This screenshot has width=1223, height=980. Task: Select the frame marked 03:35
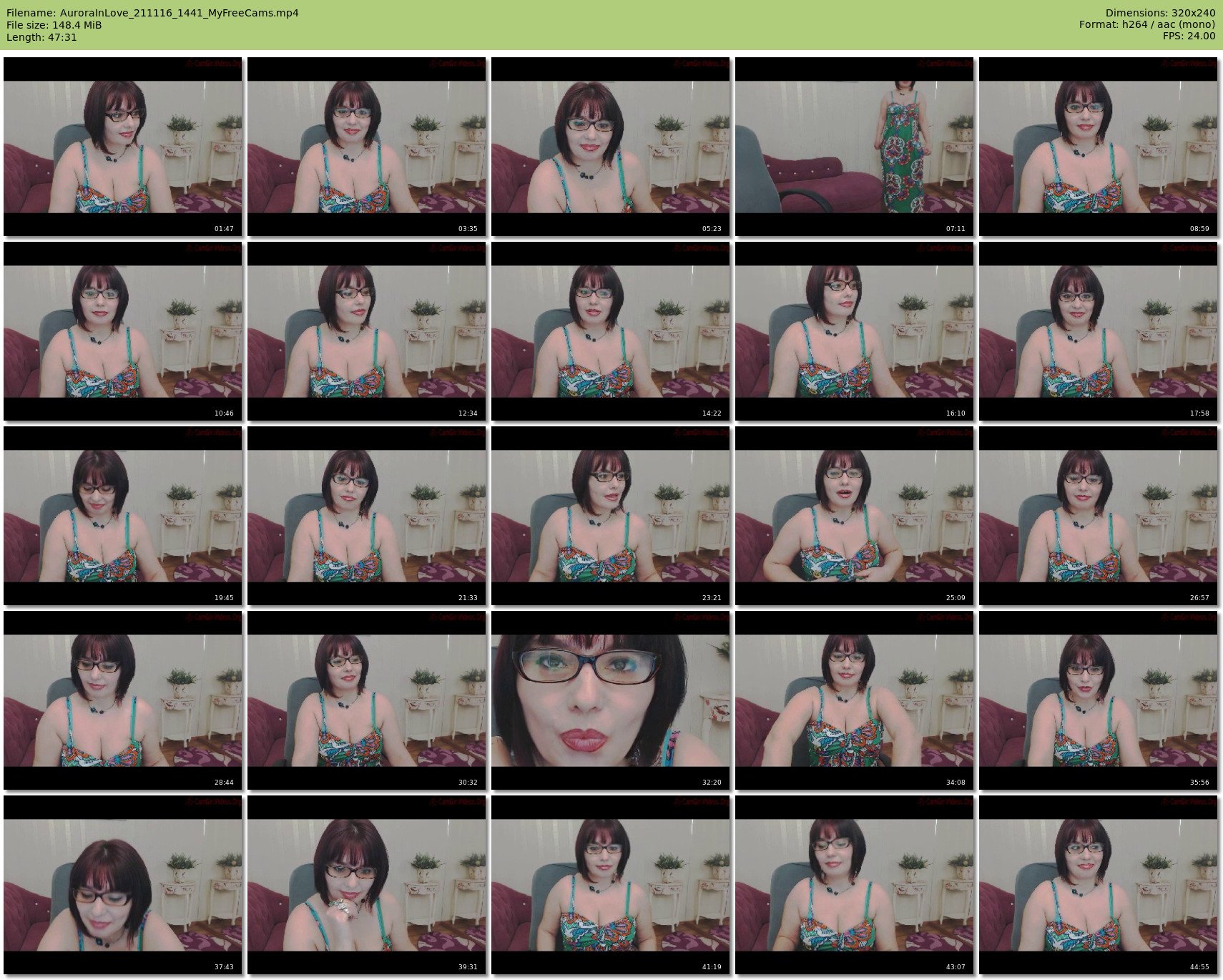tap(366, 147)
